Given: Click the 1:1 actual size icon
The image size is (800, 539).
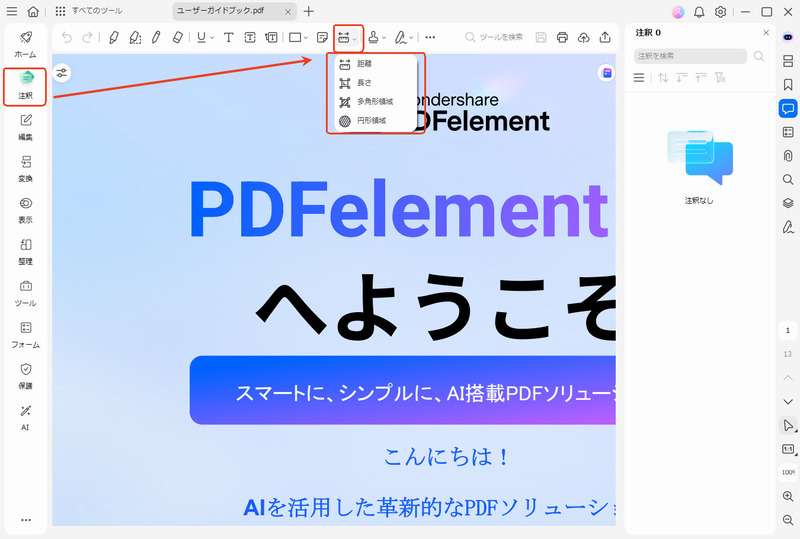Looking at the screenshot, I should click(788, 449).
